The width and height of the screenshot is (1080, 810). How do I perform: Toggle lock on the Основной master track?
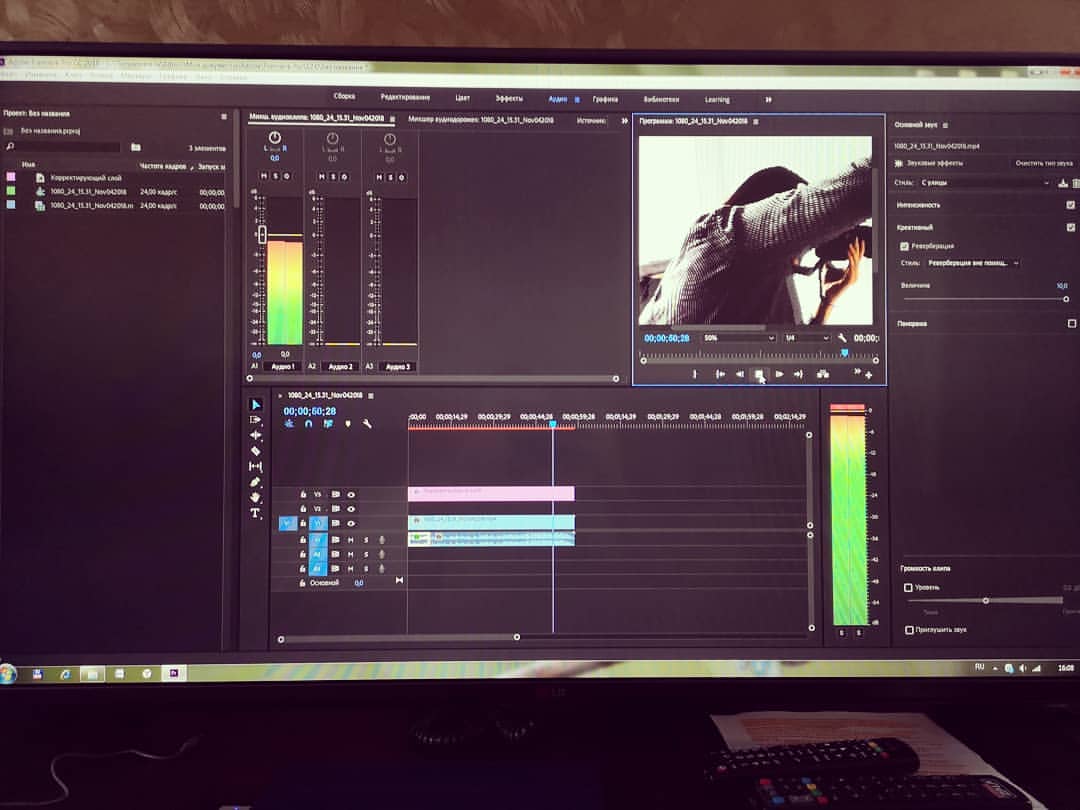pyautogui.click(x=302, y=583)
